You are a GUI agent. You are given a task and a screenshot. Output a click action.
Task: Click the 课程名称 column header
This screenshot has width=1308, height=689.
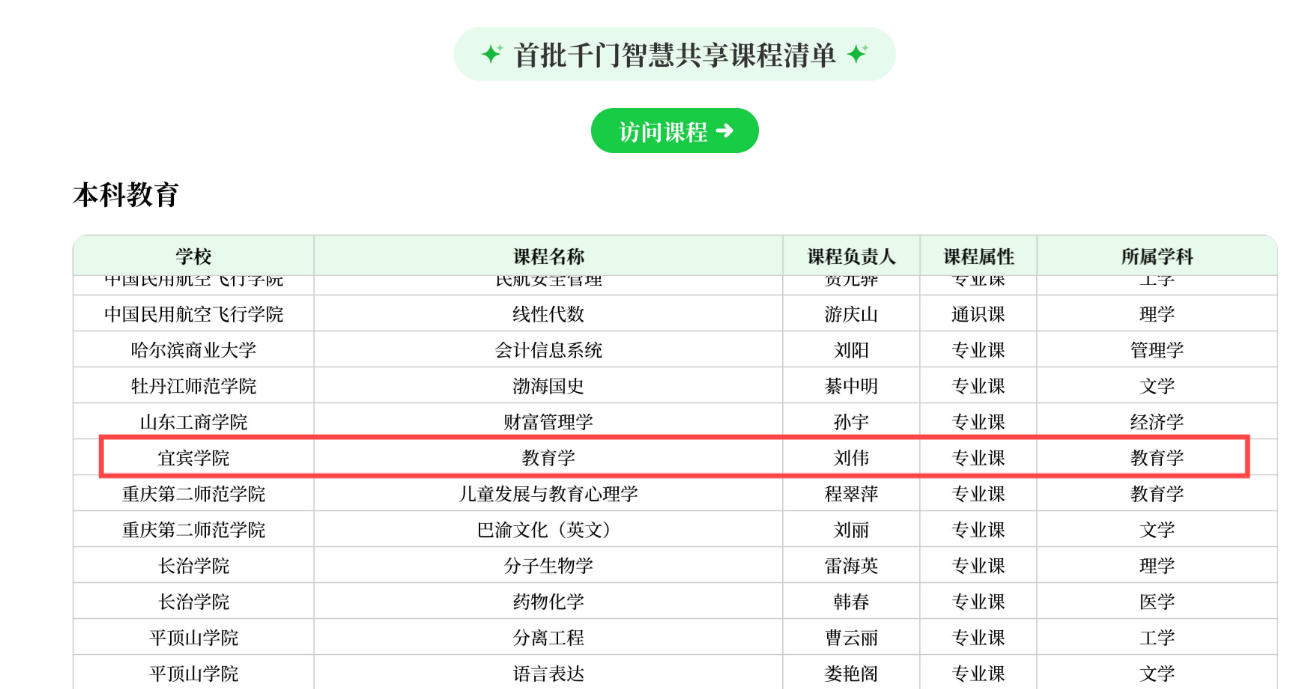coord(548,257)
